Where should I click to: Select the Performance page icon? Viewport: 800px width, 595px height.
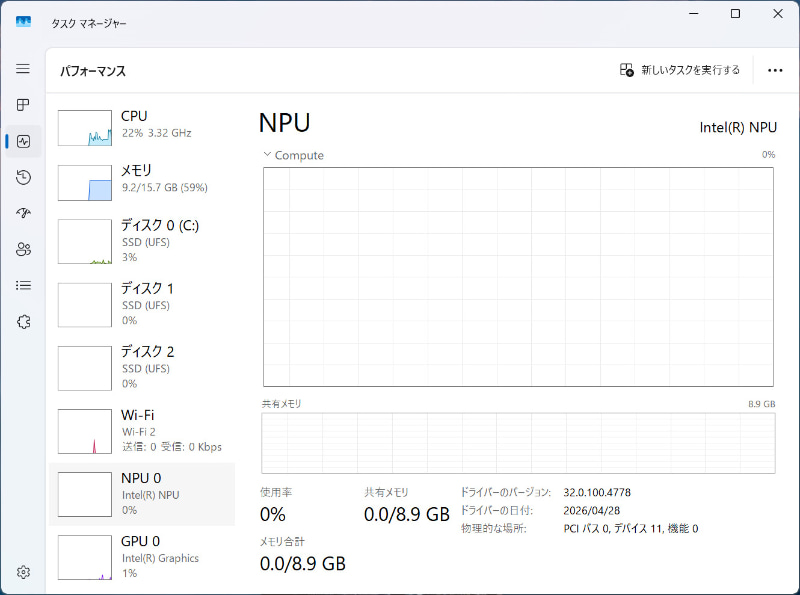(23, 141)
